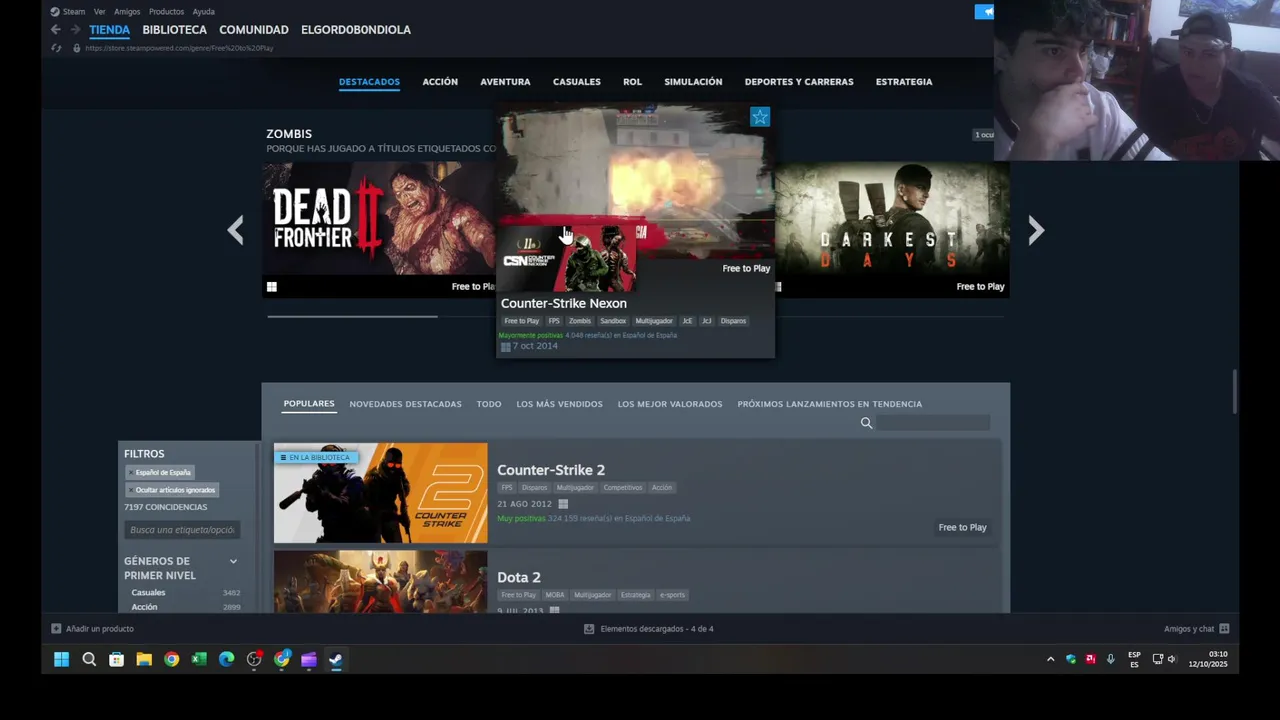This screenshot has height=720, width=1280.
Task: Select the CASUALES genre tab
Action: coord(577,82)
